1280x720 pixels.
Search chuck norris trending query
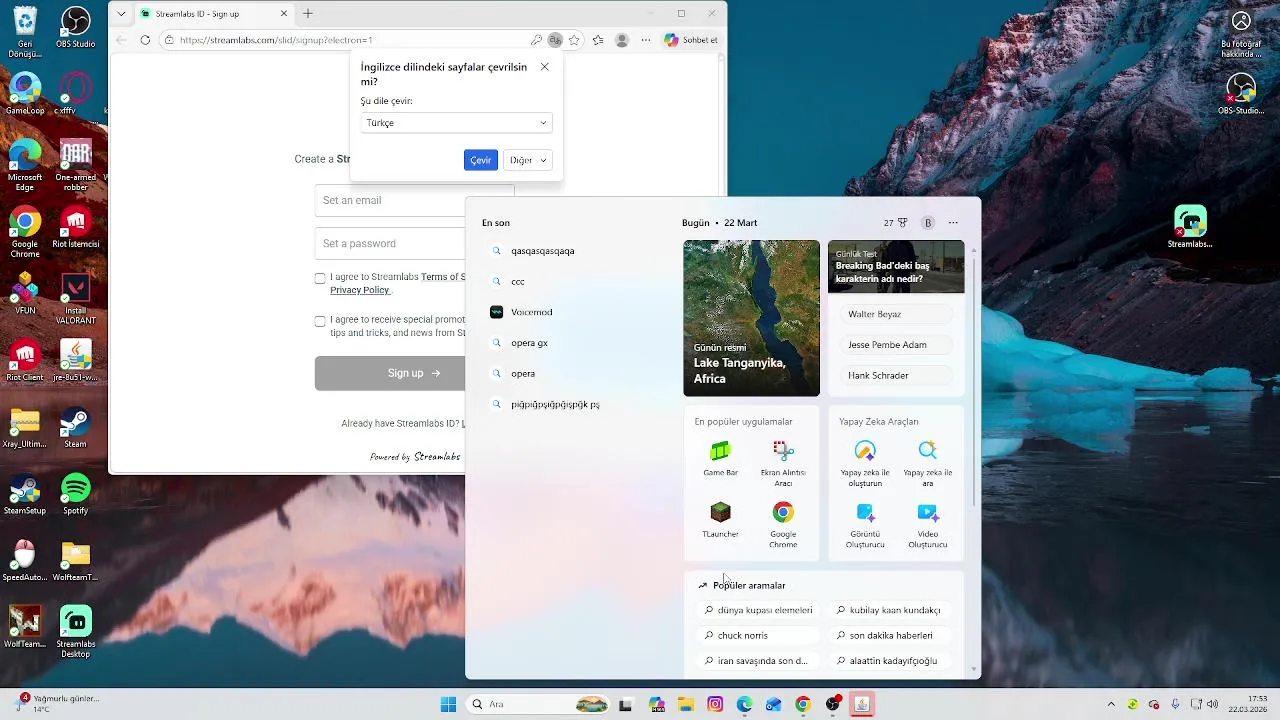pyautogui.click(x=758, y=635)
